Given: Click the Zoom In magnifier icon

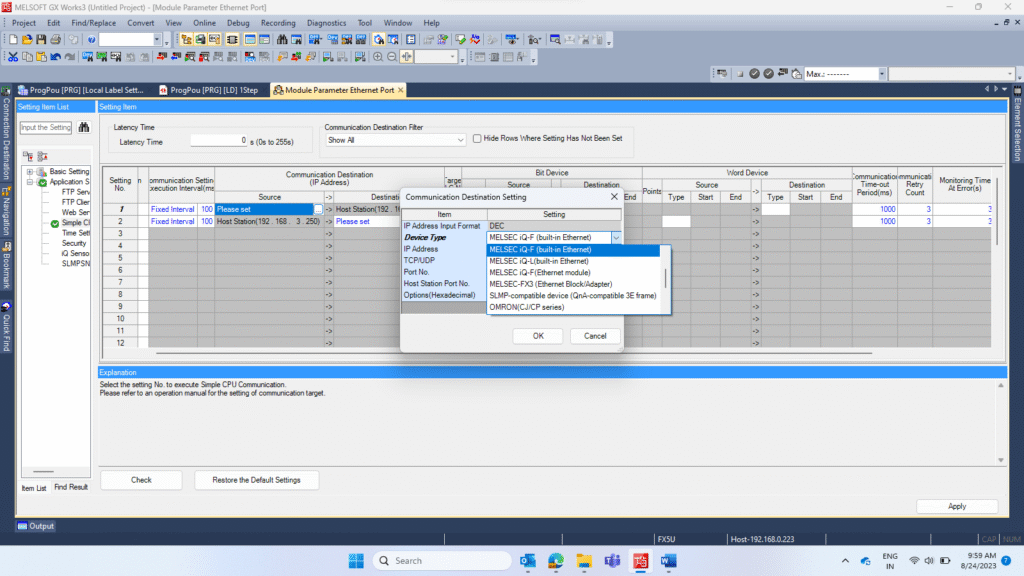Looking at the screenshot, I should click(377, 57).
